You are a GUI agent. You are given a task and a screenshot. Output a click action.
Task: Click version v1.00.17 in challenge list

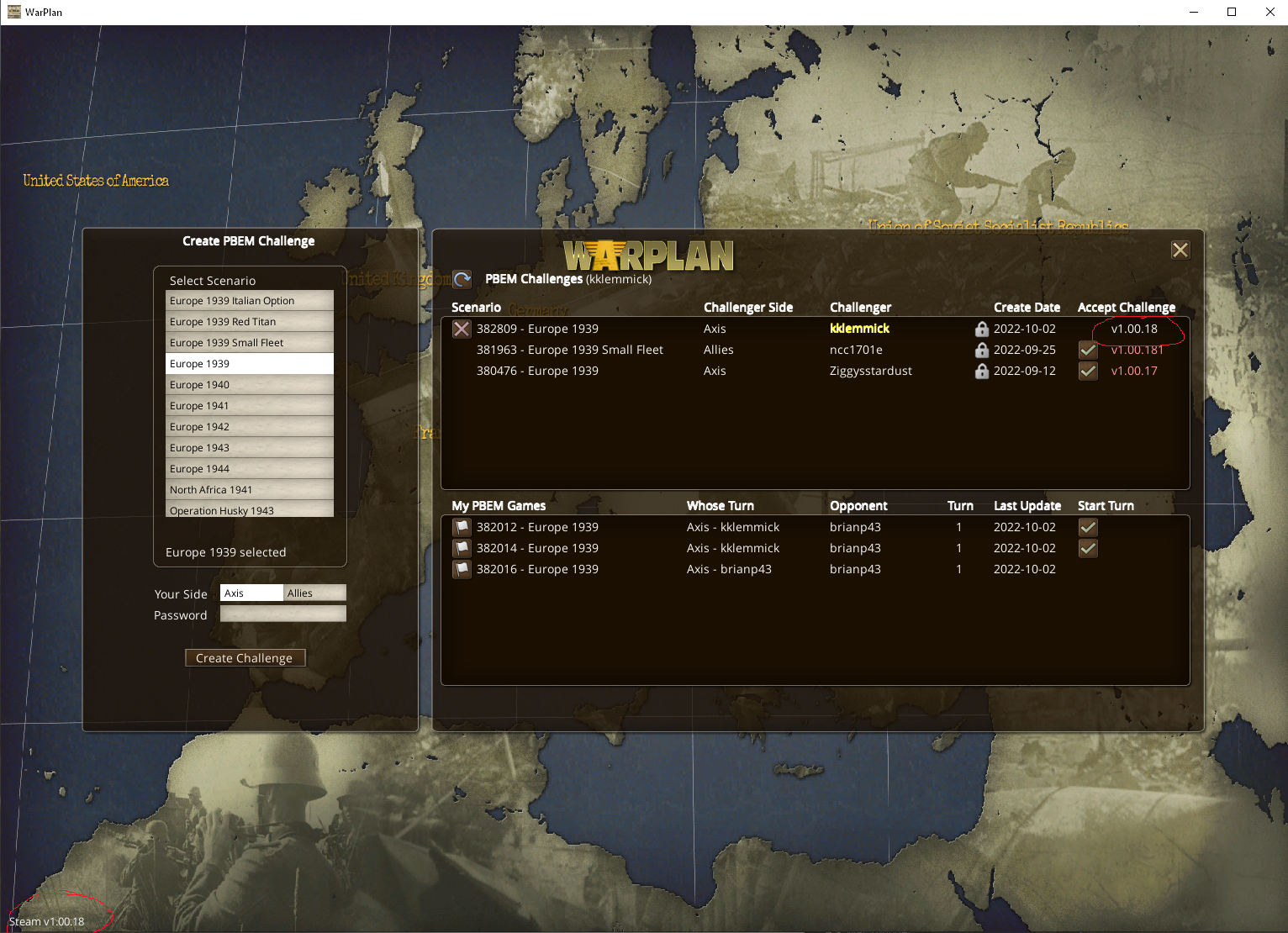click(1134, 371)
